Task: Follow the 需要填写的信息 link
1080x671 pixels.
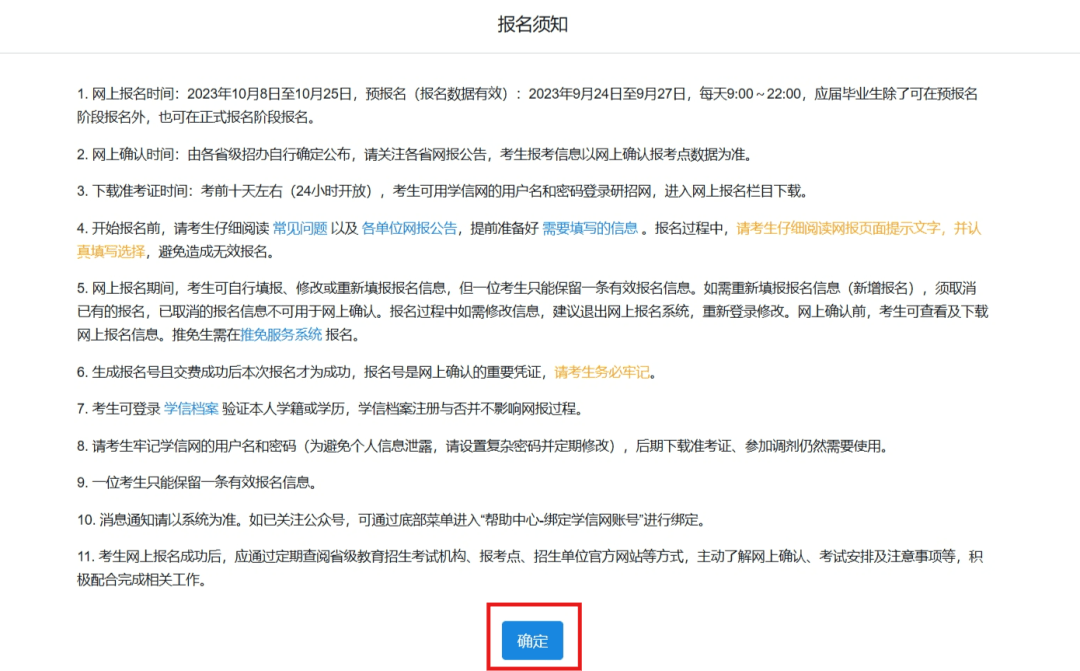Action: click(x=589, y=228)
